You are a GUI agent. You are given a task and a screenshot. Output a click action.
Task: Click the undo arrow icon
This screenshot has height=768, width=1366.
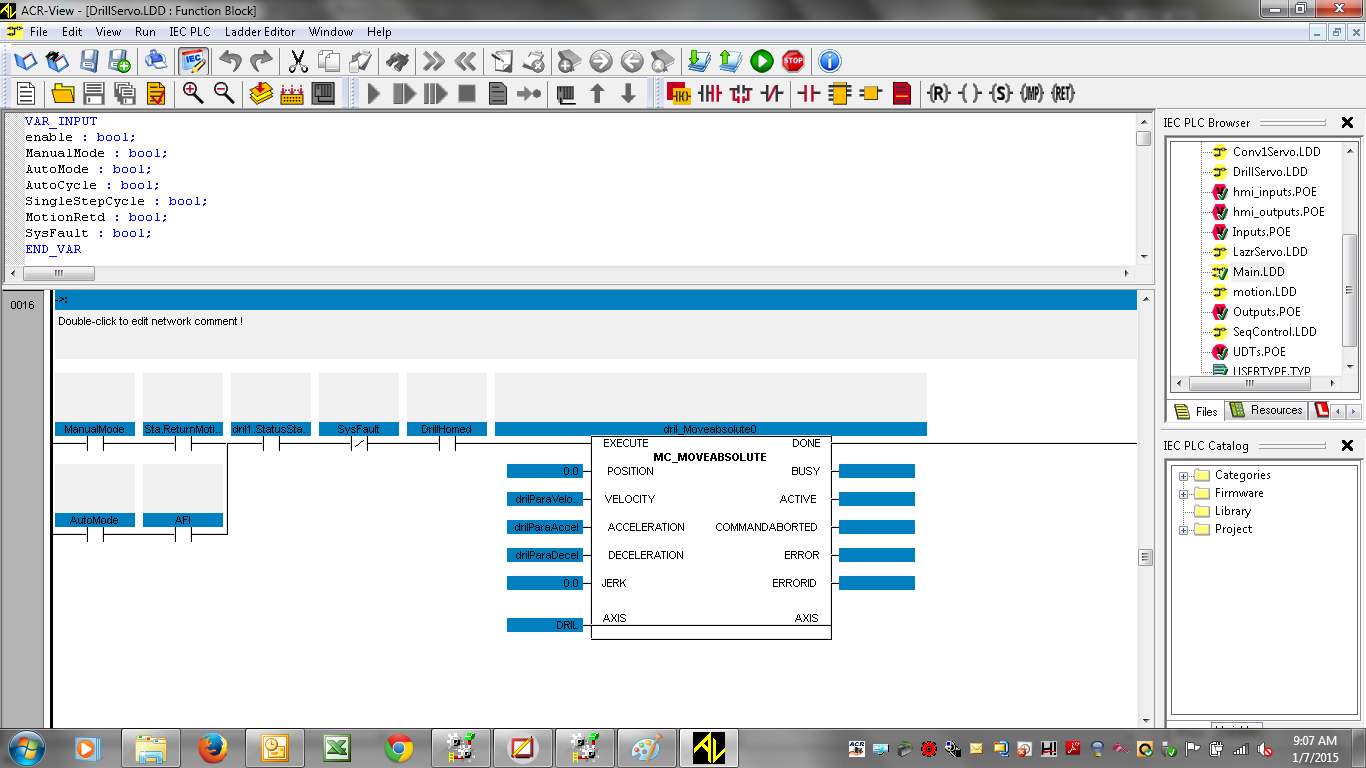click(x=230, y=62)
